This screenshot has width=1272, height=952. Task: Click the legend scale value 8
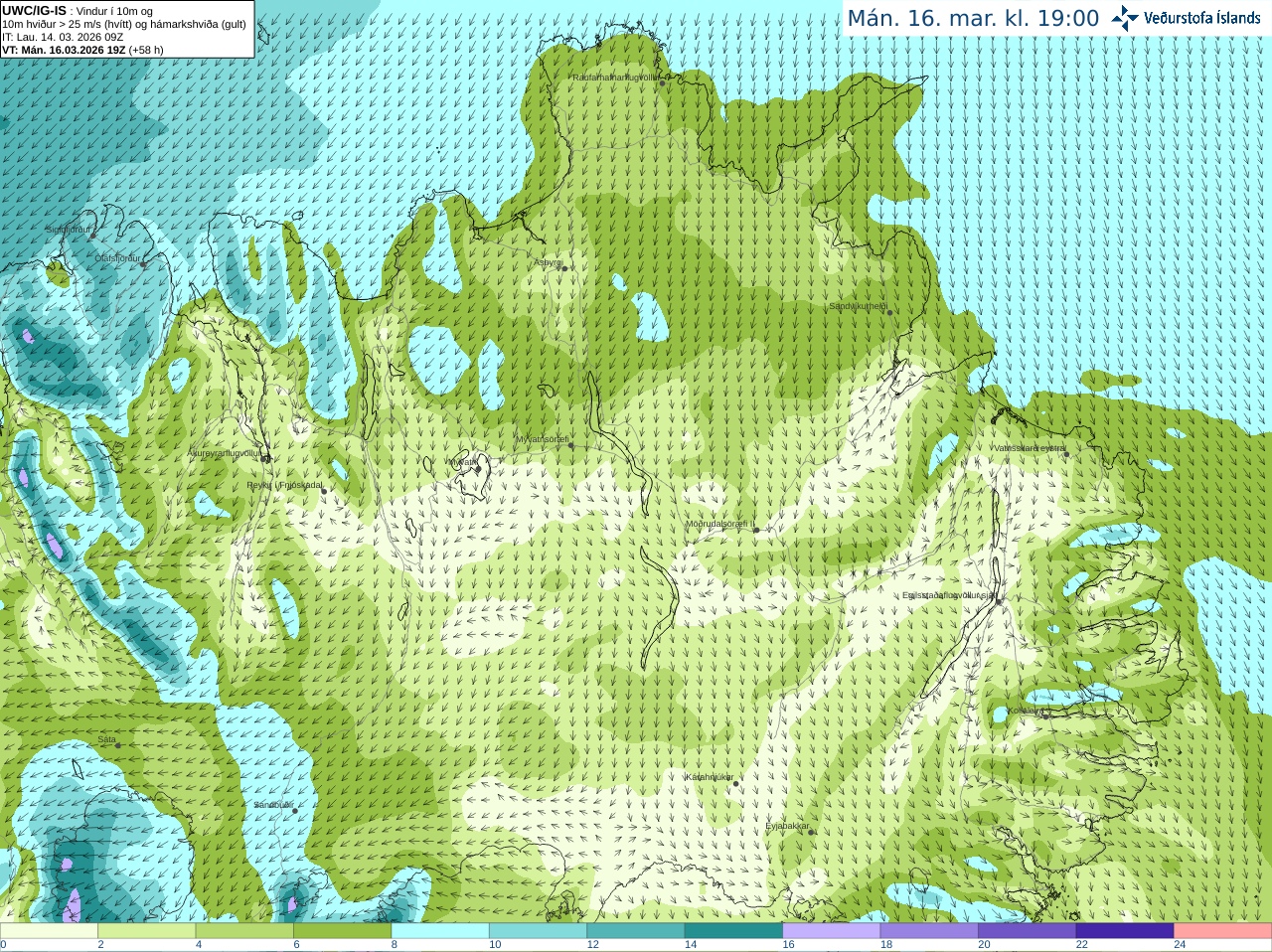[x=395, y=945]
